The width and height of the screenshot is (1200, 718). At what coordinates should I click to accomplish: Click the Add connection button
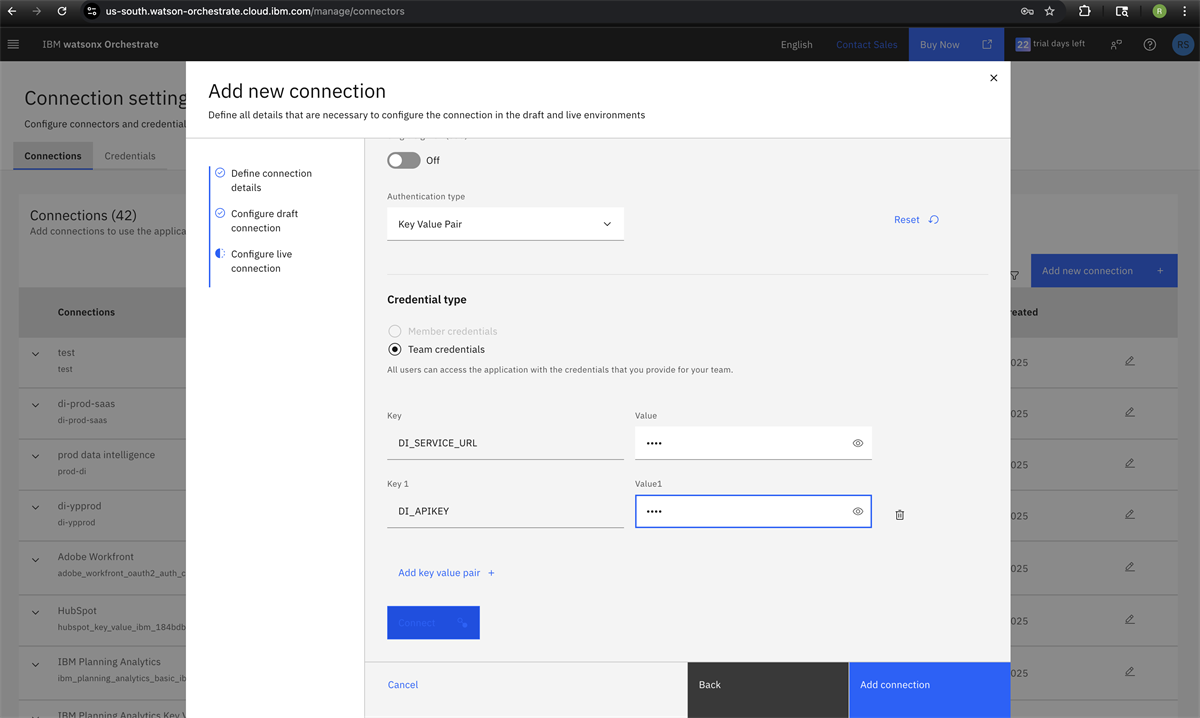[929, 689]
